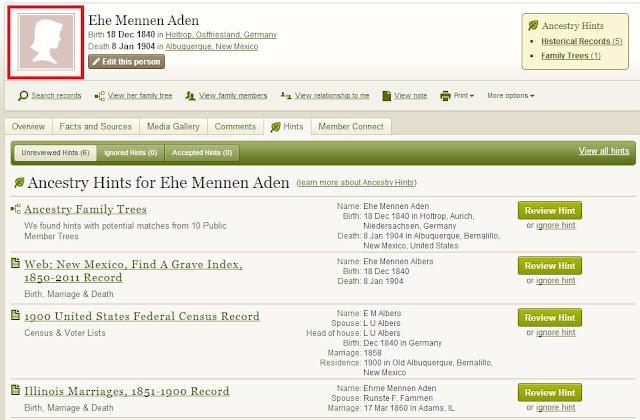Ignore hint for Illinois Marriages record
This screenshot has height=420, width=640.
tap(556, 407)
